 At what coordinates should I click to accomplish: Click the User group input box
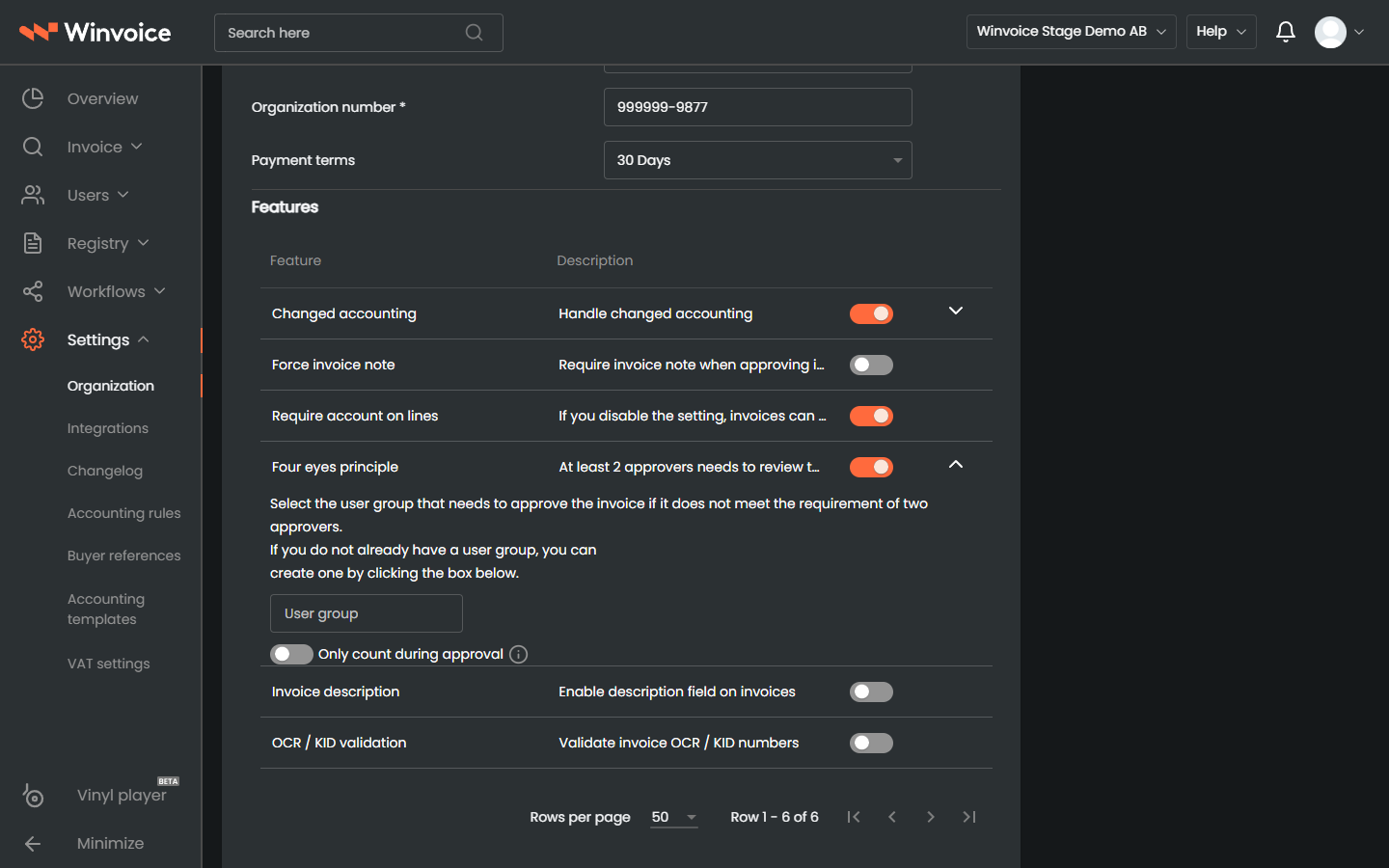[367, 613]
